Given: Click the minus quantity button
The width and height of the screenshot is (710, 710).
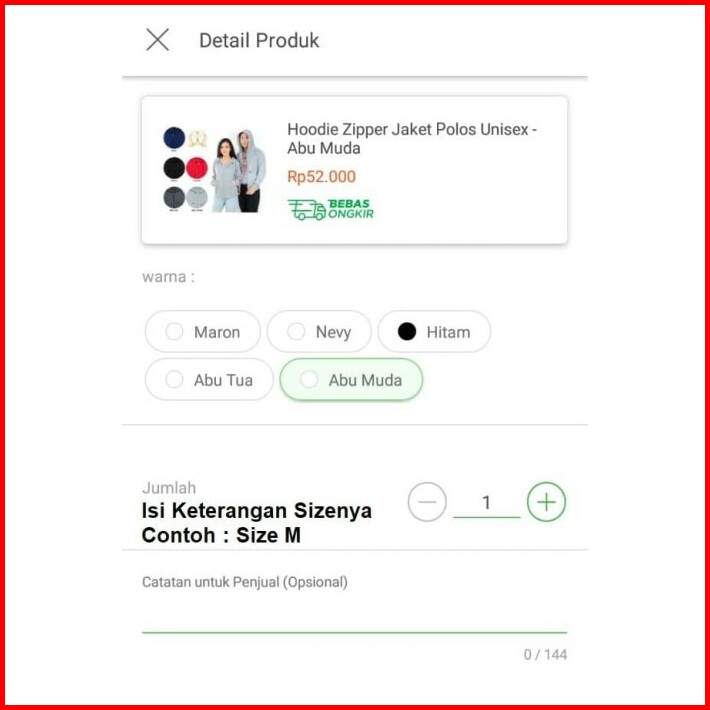Looking at the screenshot, I should (427, 502).
